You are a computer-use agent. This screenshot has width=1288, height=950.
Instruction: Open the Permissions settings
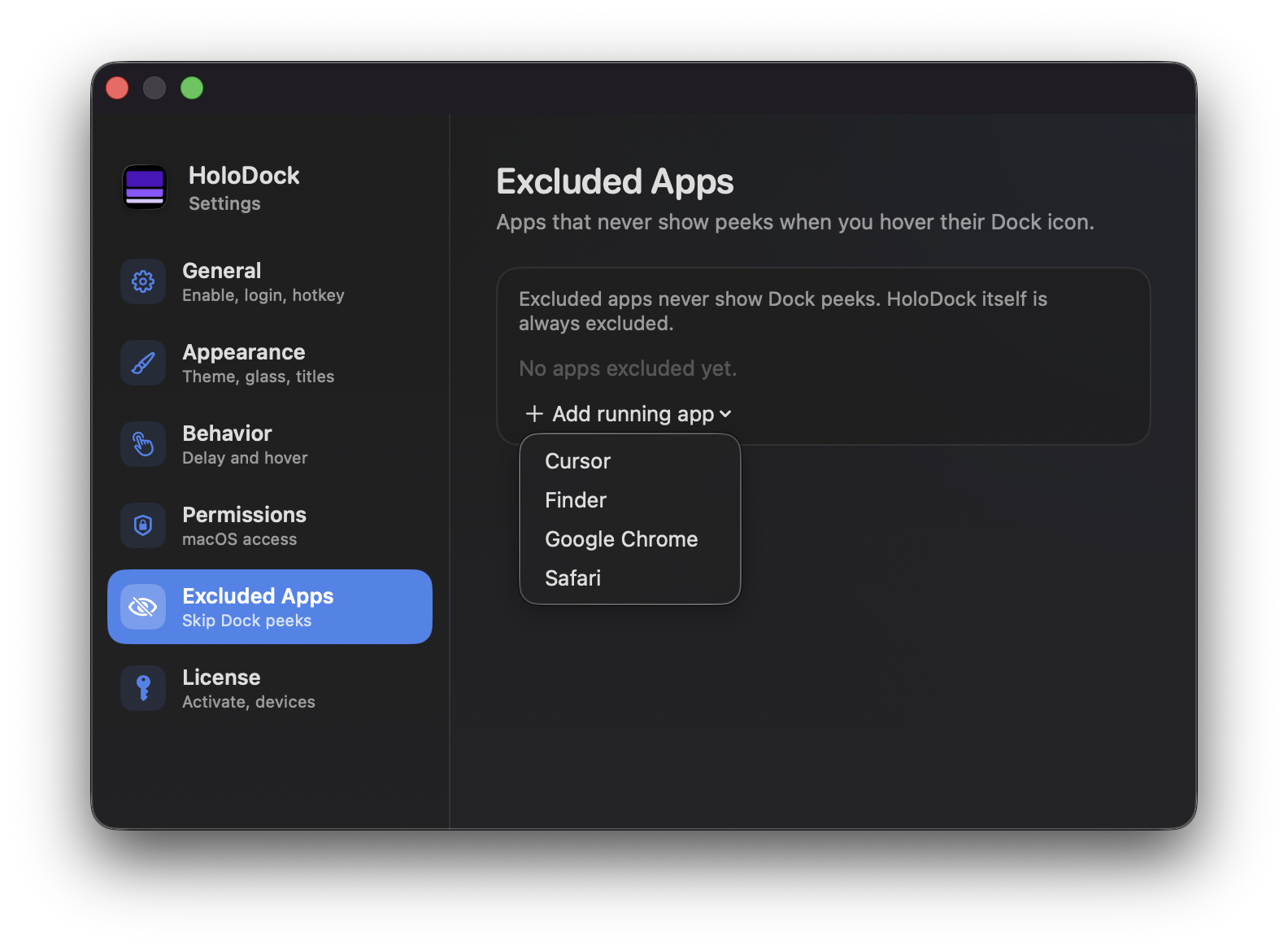click(x=270, y=525)
